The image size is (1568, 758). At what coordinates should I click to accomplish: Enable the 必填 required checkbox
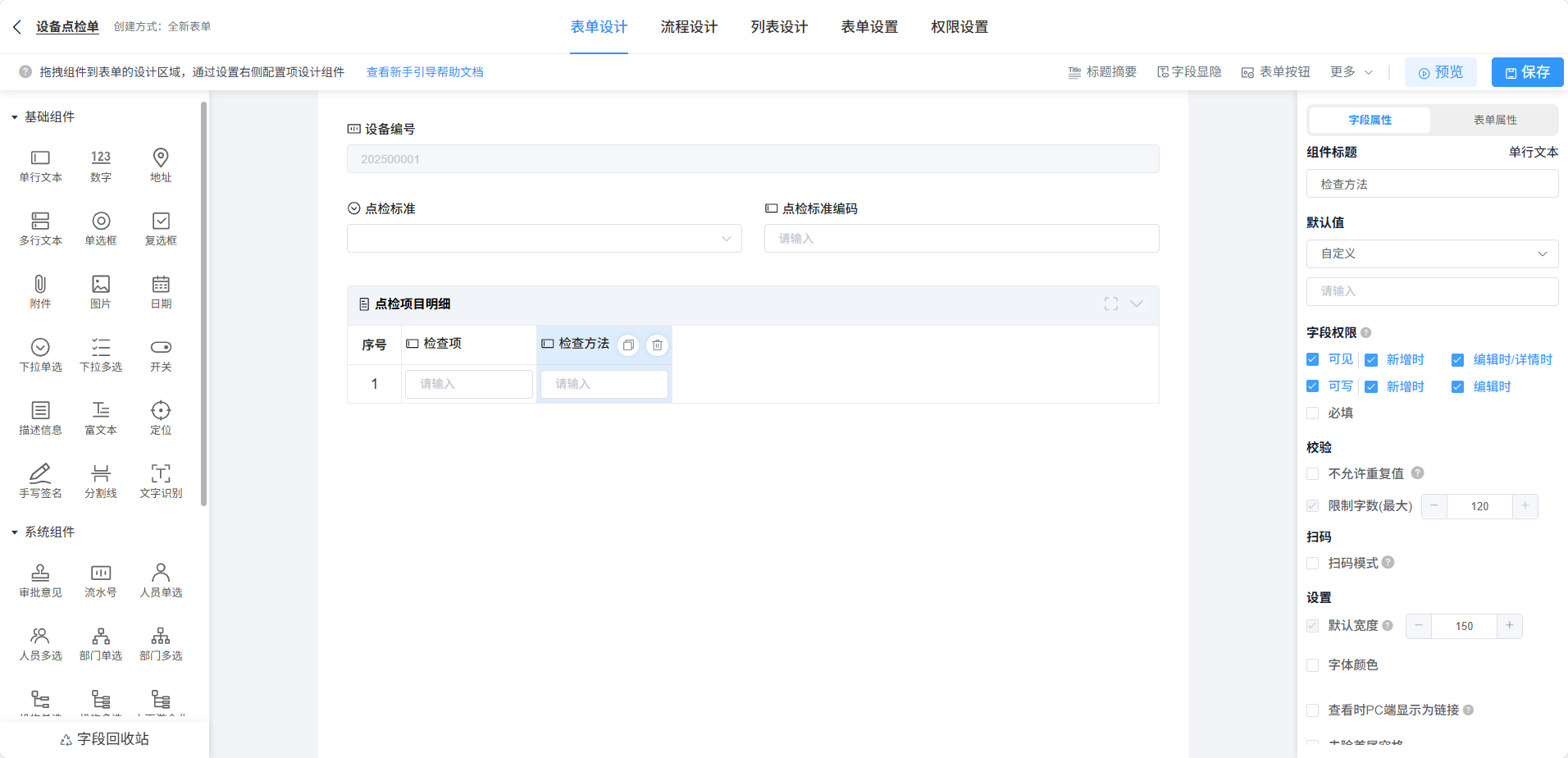point(1312,413)
